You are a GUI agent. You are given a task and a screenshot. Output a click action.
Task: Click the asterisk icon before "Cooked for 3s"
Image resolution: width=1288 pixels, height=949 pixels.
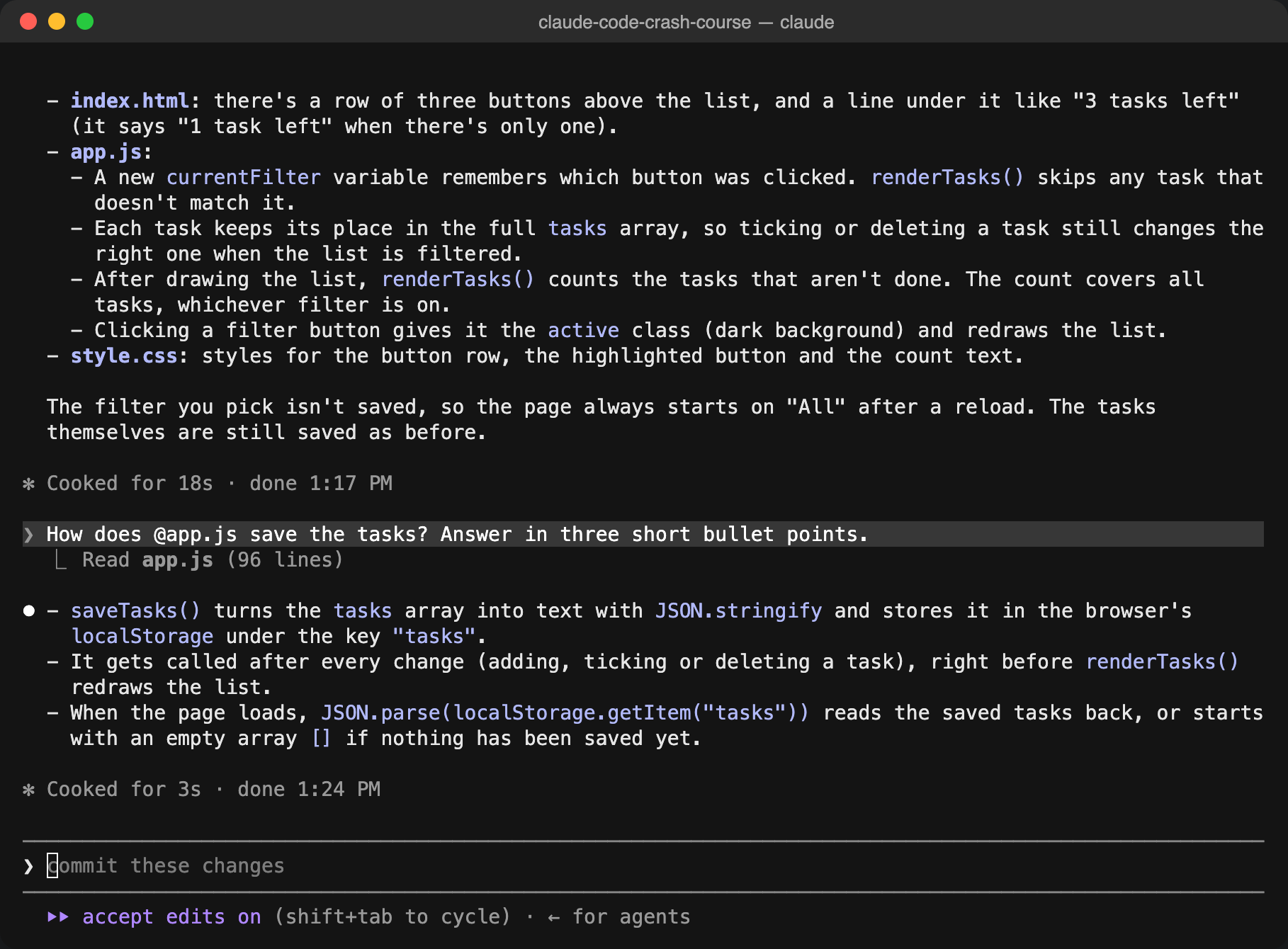coord(28,790)
